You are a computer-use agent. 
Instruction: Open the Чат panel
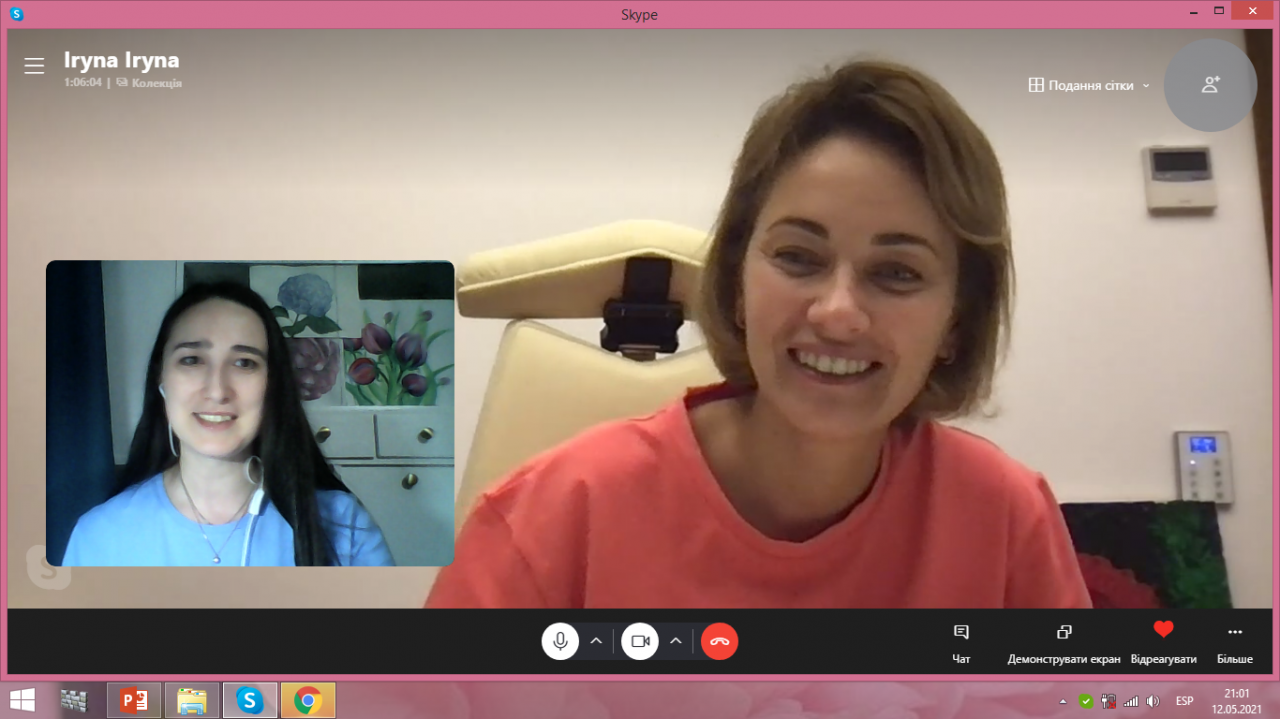[x=961, y=644]
